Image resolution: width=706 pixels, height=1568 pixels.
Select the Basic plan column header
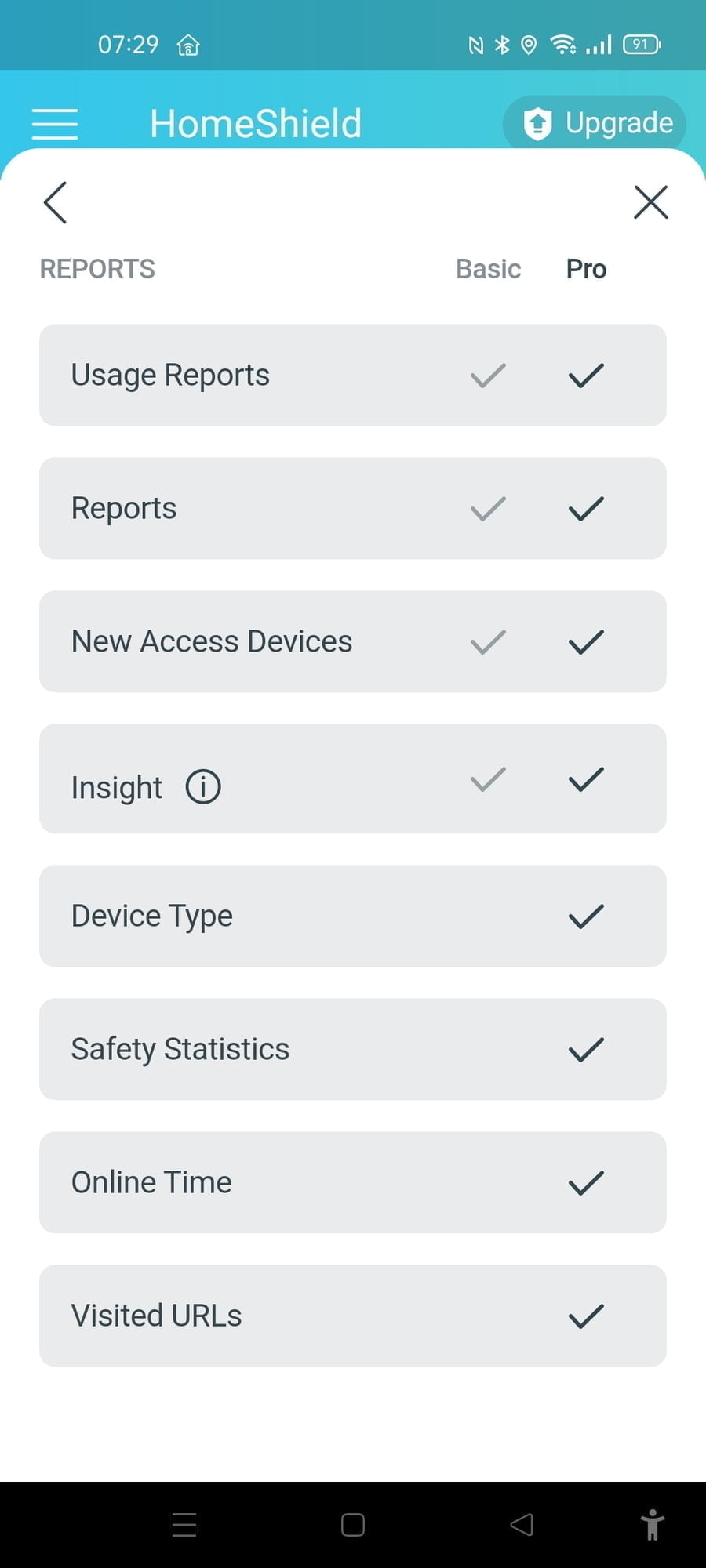488,269
